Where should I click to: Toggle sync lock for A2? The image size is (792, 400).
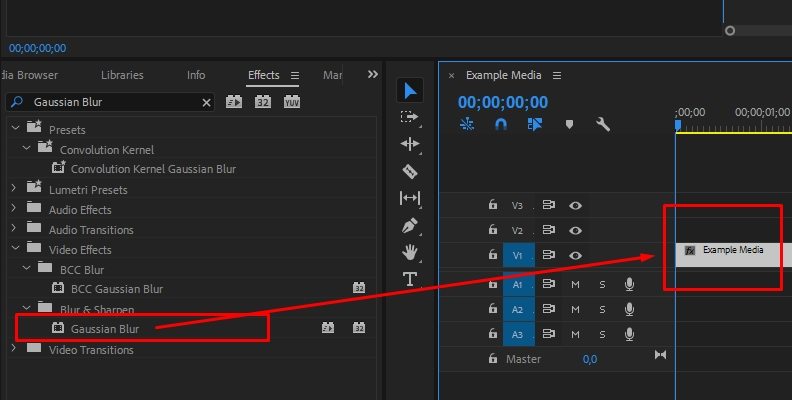click(x=549, y=309)
